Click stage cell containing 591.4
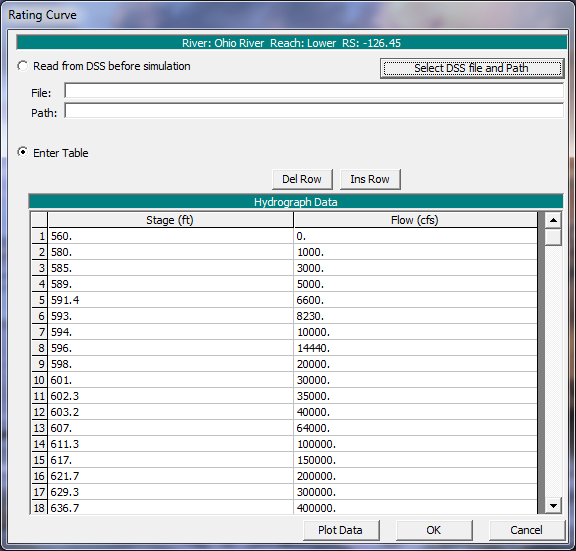576x551 pixels. (170, 300)
